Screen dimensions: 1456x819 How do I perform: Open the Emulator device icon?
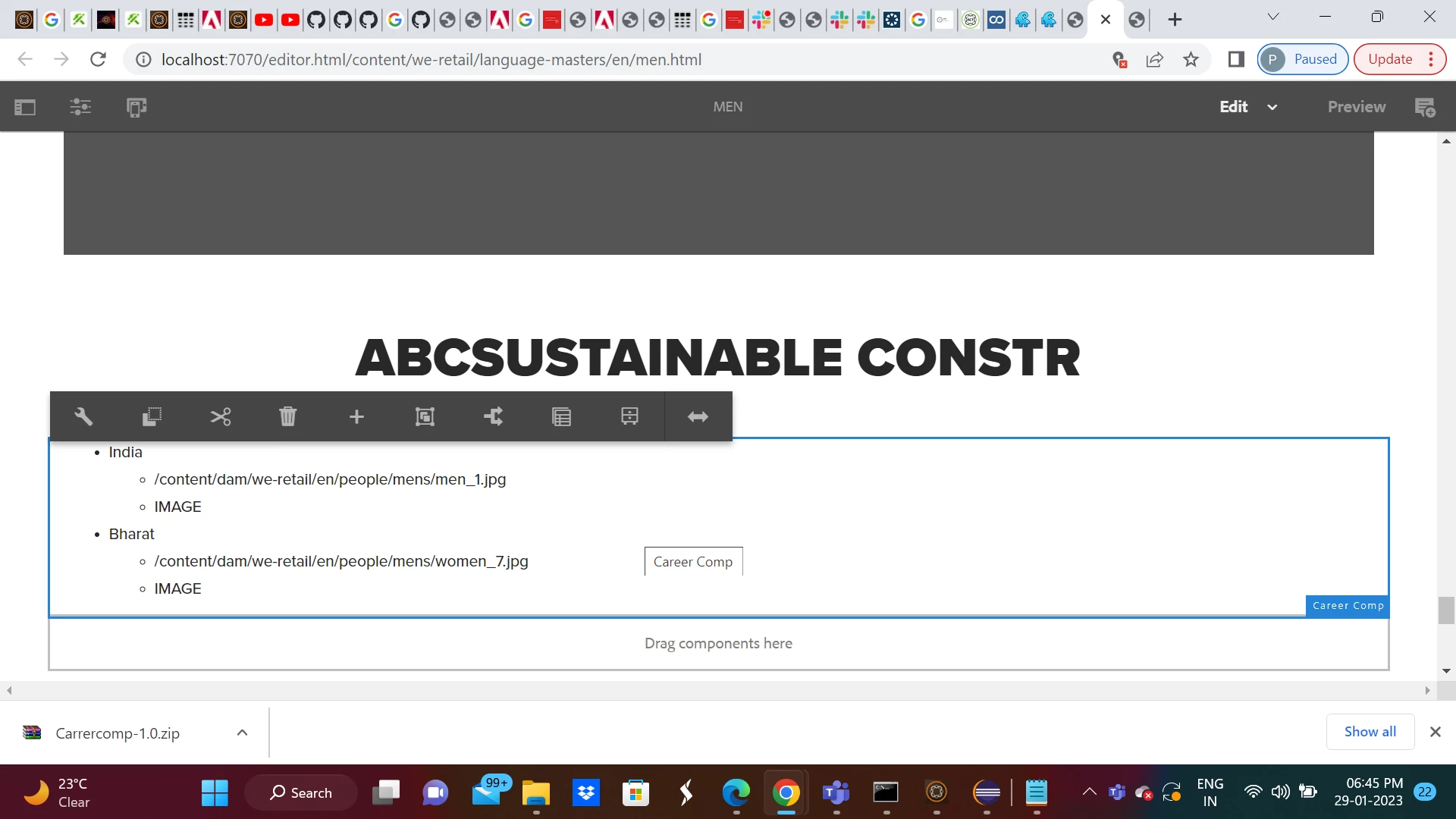[136, 107]
